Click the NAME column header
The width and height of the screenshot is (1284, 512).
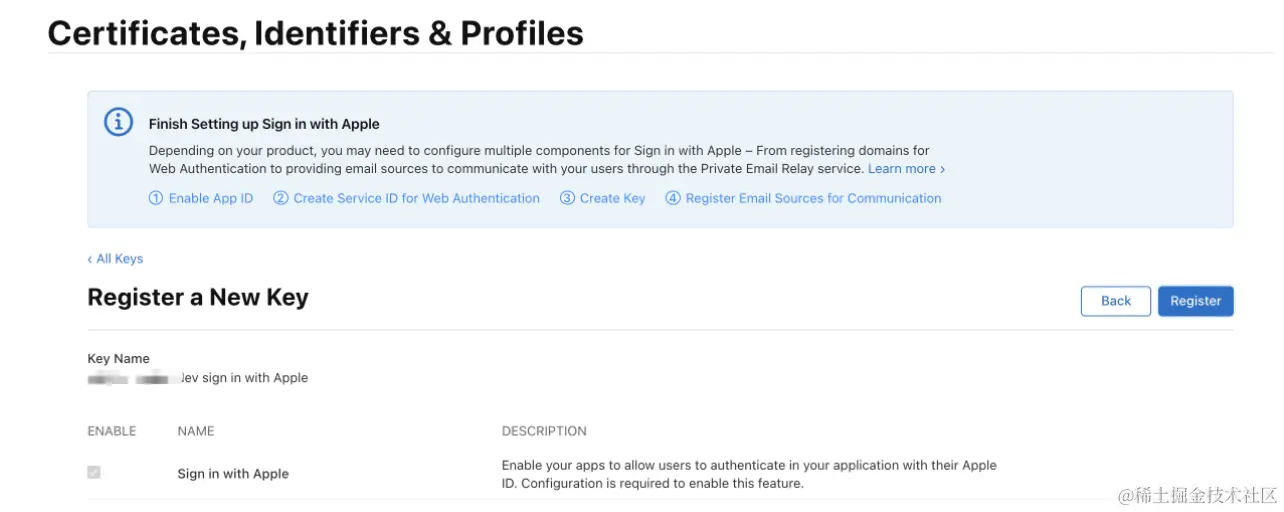196,431
